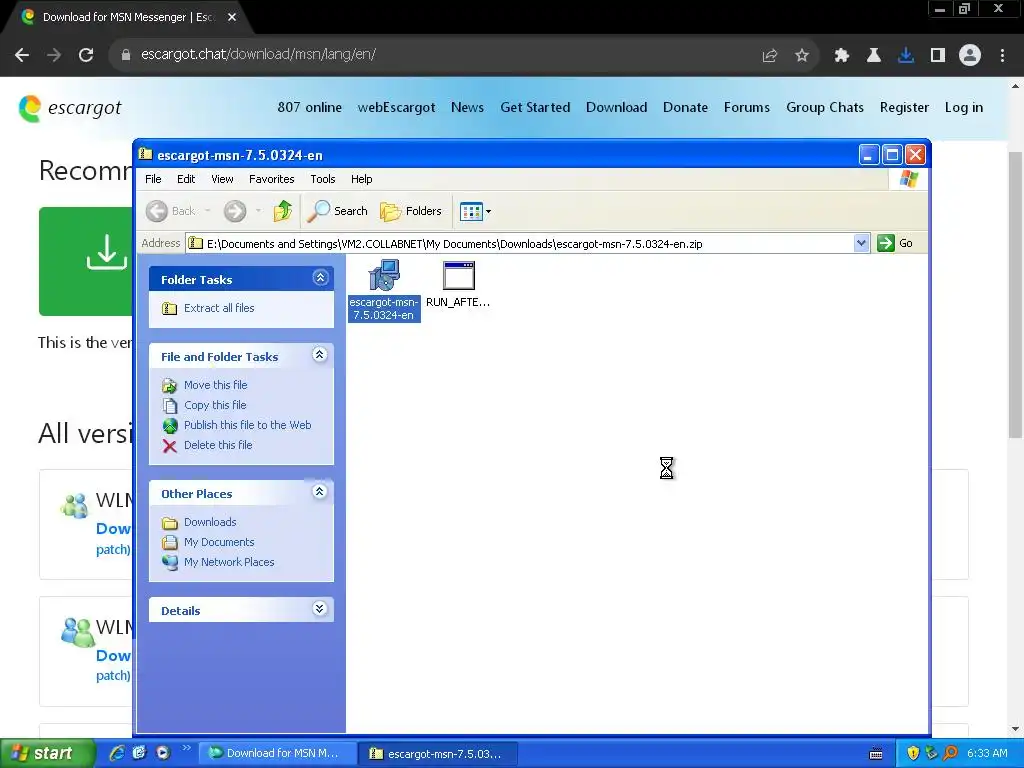Open My Documents in Other Places
This screenshot has height=768, width=1024.
219,542
